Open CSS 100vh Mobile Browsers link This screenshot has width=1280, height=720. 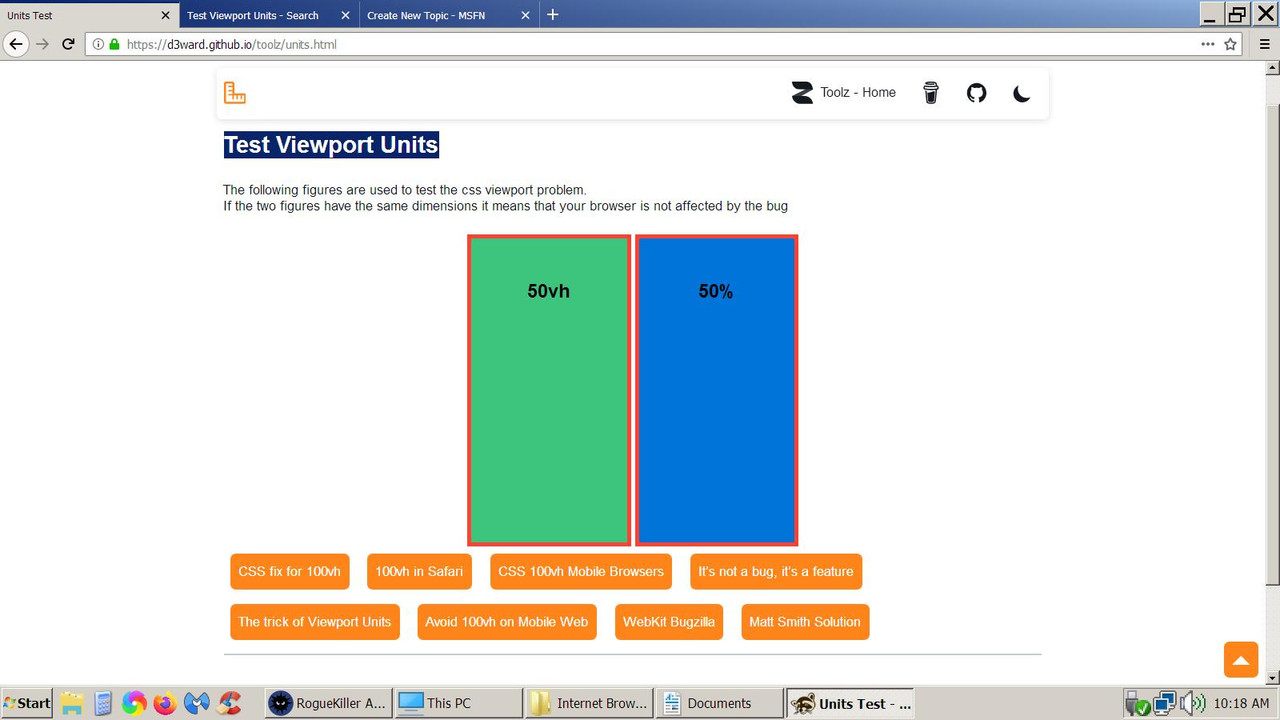point(581,572)
